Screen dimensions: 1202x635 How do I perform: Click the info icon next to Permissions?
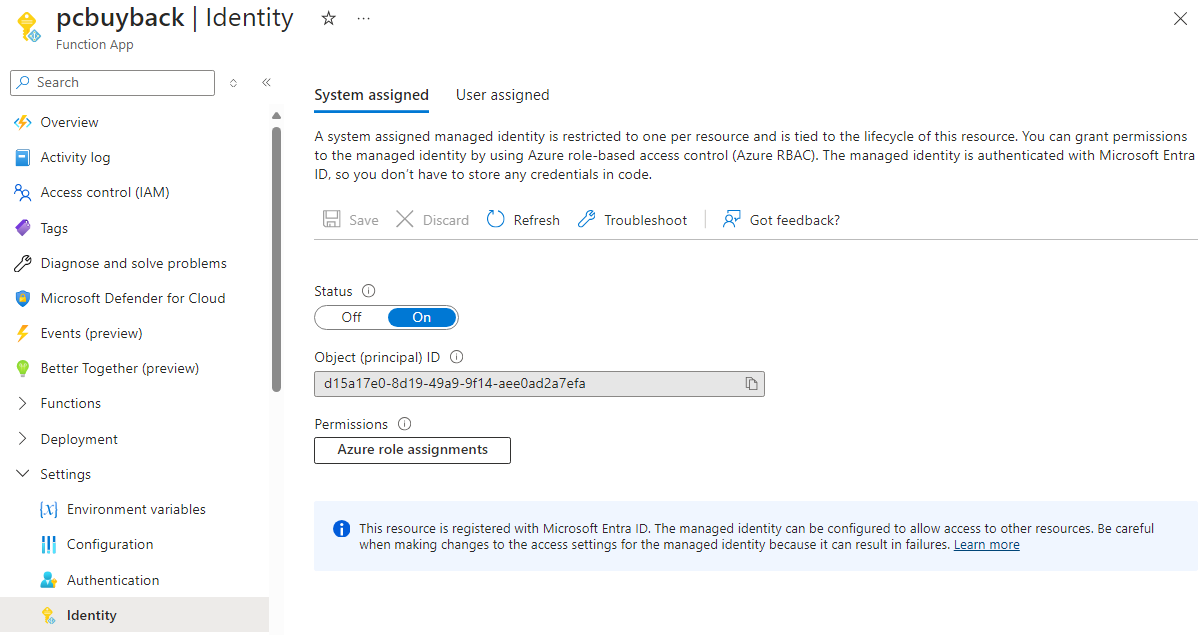pyautogui.click(x=404, y=424)
